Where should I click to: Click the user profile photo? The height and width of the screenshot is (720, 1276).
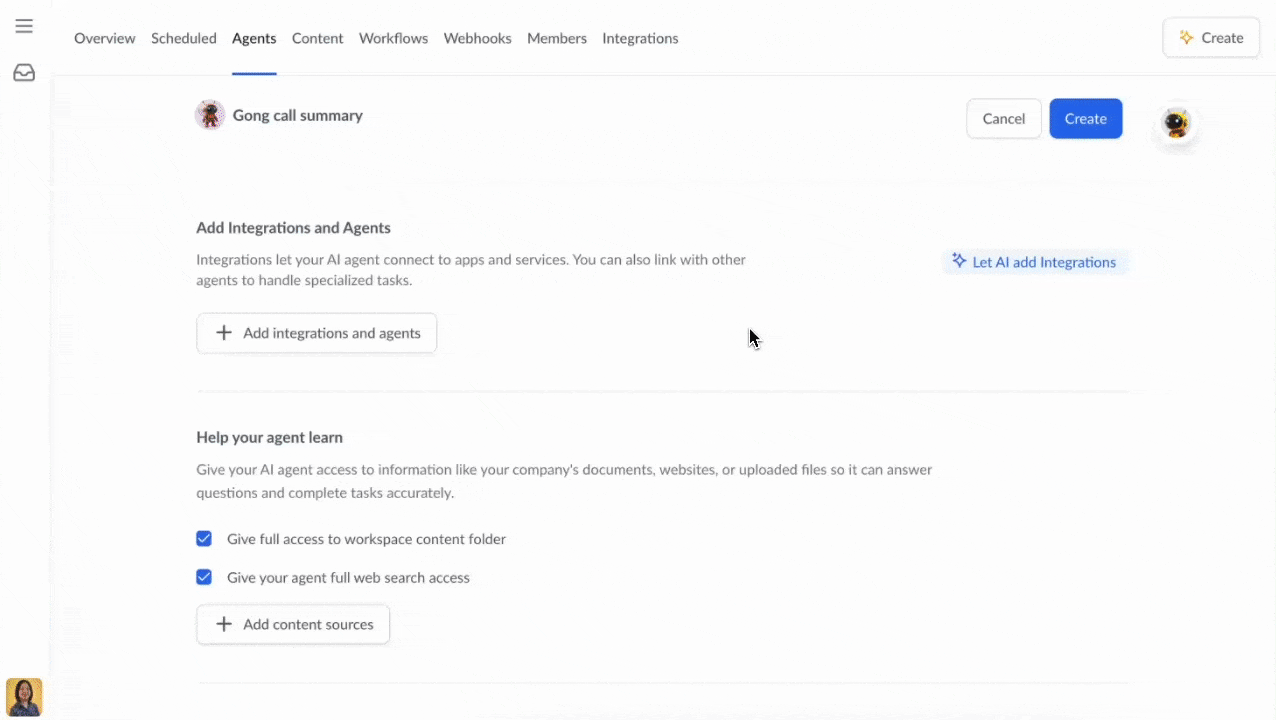(24, 697)
